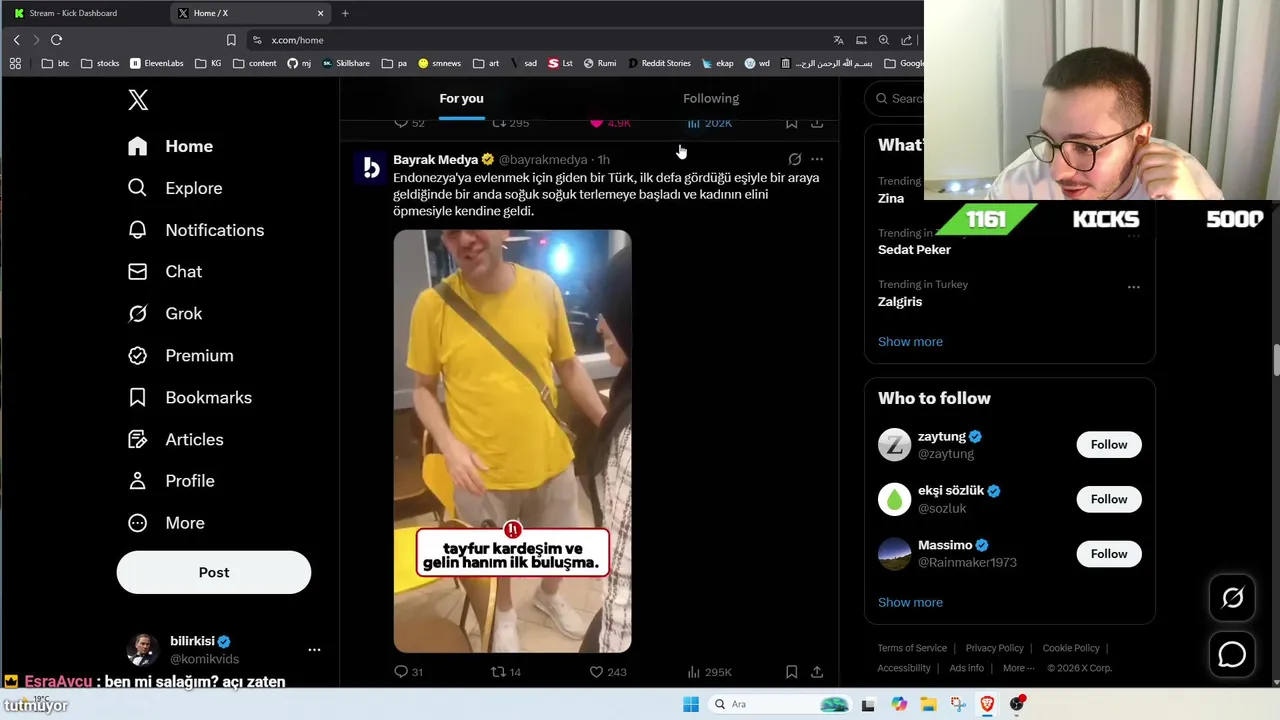This screenshot has width=1280, height=720.
Task: Follow Massimo account
Action: pos(1109,554)
